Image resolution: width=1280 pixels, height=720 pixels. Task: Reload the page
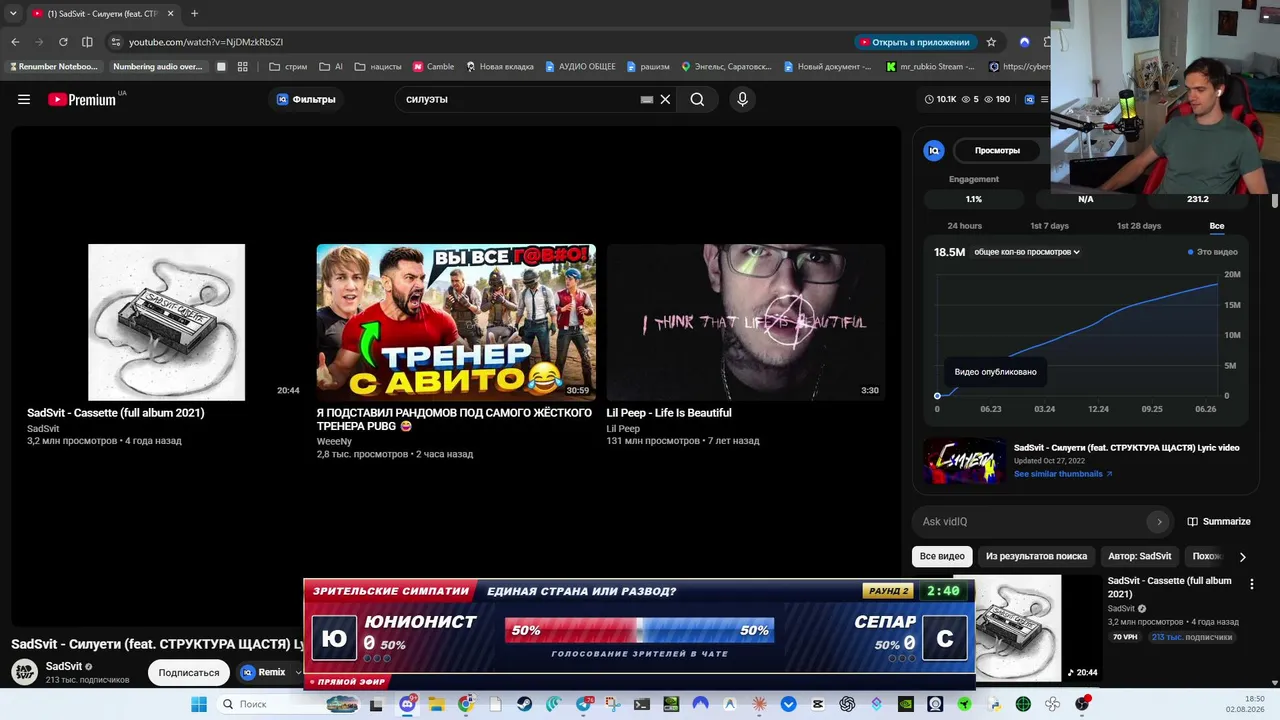(x=63, y=42)
